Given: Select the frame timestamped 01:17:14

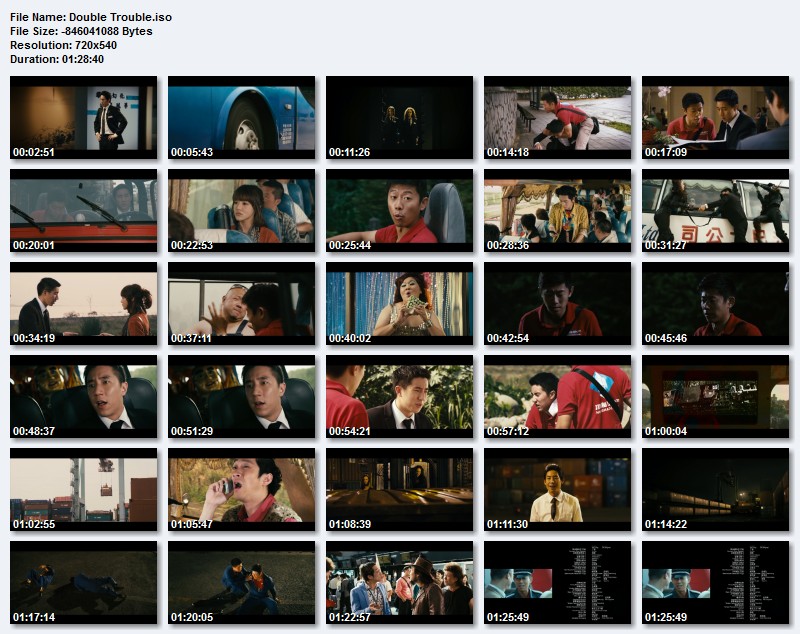Looking at the screenshot, I should 84,583.
